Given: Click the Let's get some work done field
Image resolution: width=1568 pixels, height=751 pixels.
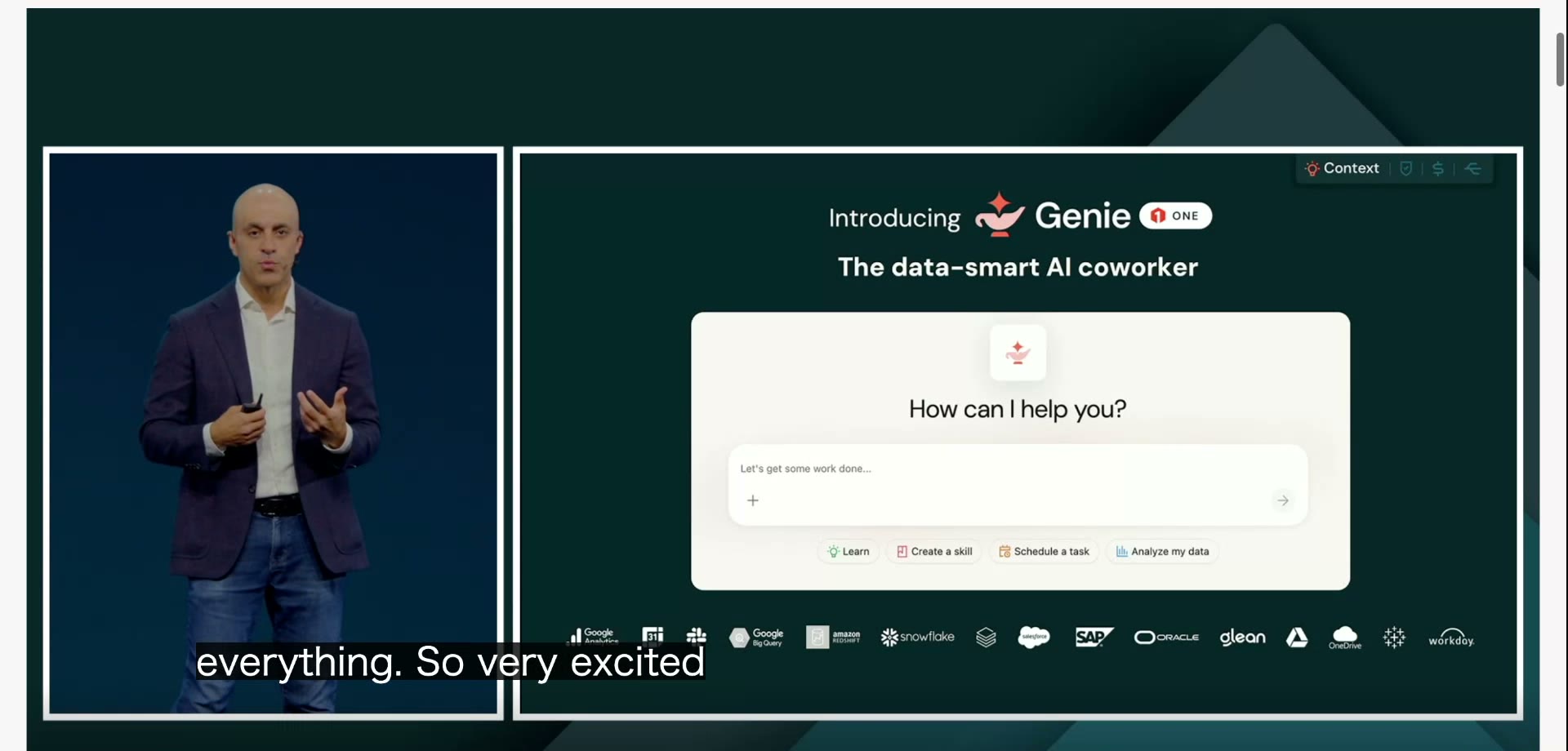Looking at the screenshot, I should pos(1018,485).
